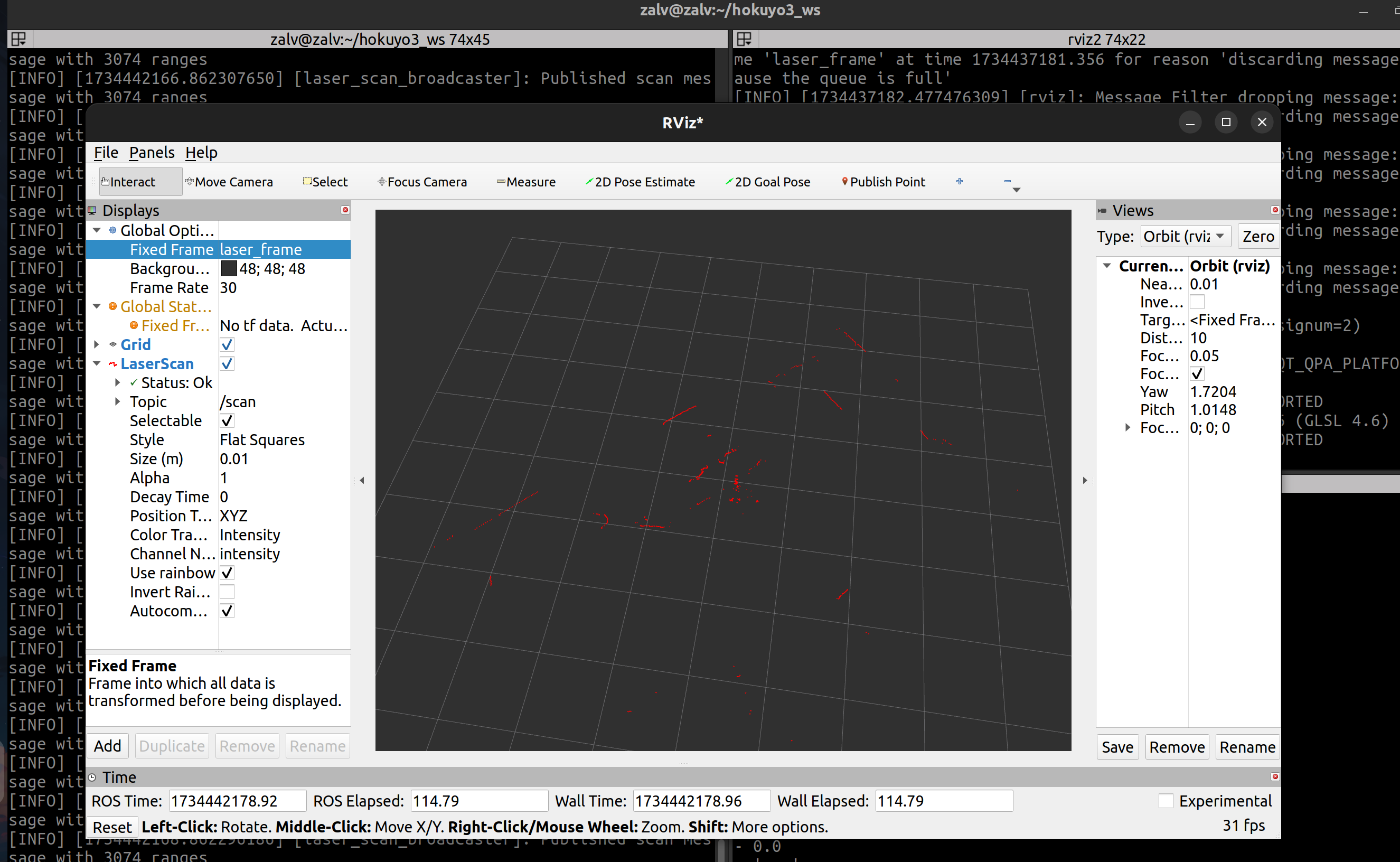The height and width of the screenshot is (862, 1400).
Task: Click the Background color swatch
Action: coord(229,268)
